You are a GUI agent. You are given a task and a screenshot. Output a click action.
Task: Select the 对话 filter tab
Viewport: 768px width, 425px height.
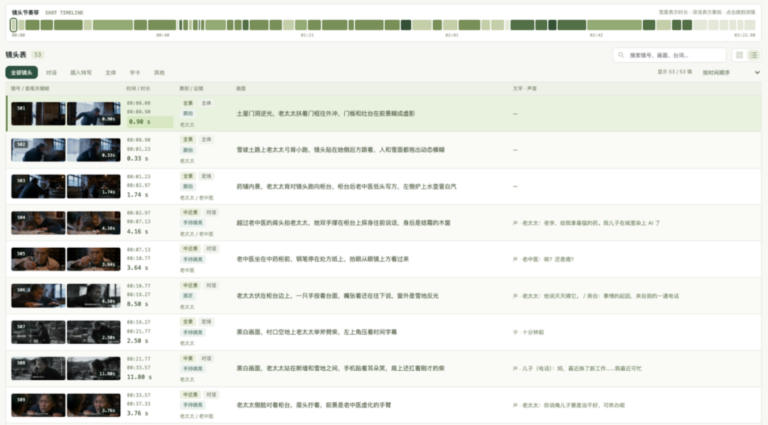51,72
